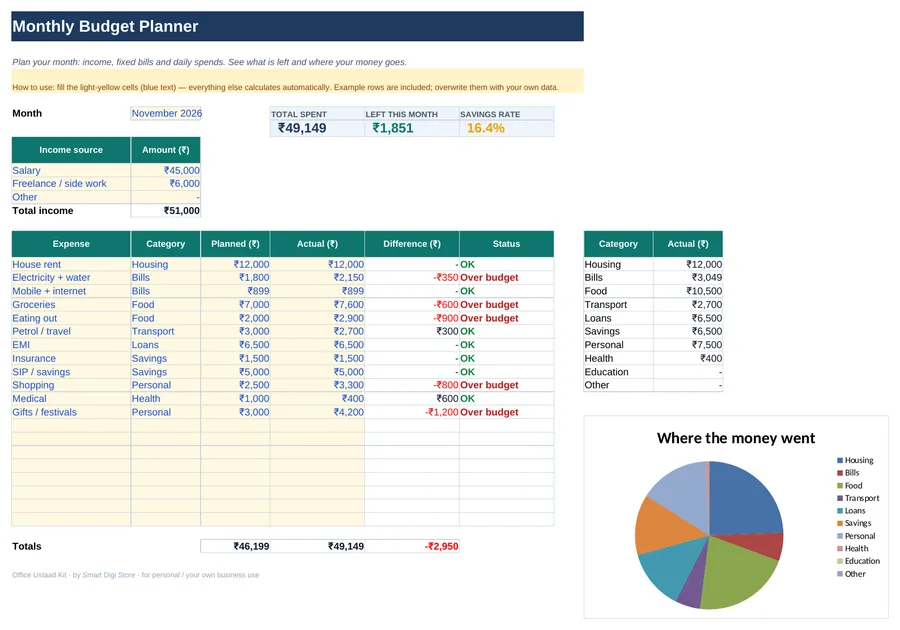This screenshot has height=630, width=900.
Task: Click the Housing category cell for House rent
Action: tap(166, 265)
